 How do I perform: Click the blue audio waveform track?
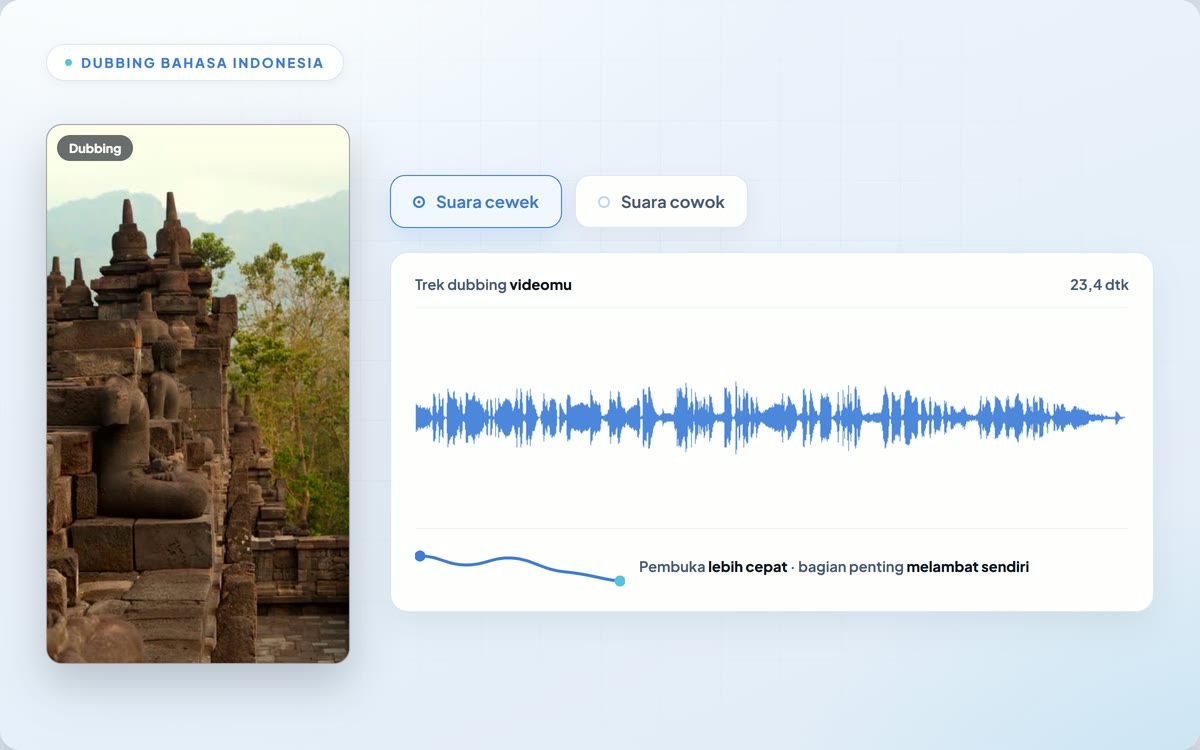(770, 418)
